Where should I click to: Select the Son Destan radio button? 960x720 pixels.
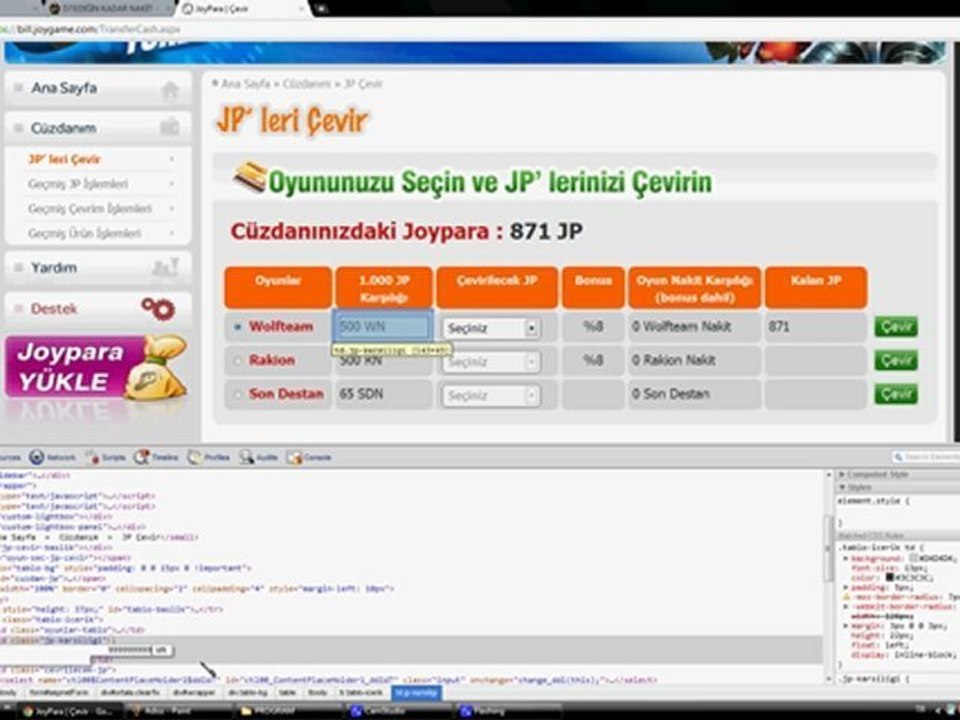[x=238, y=394]
